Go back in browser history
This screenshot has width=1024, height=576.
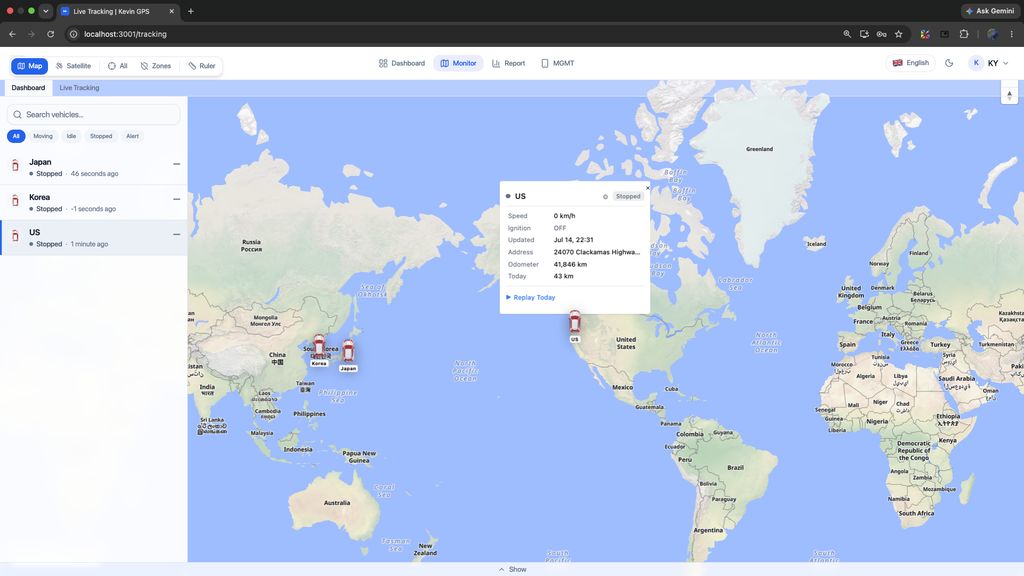point(12,34)
